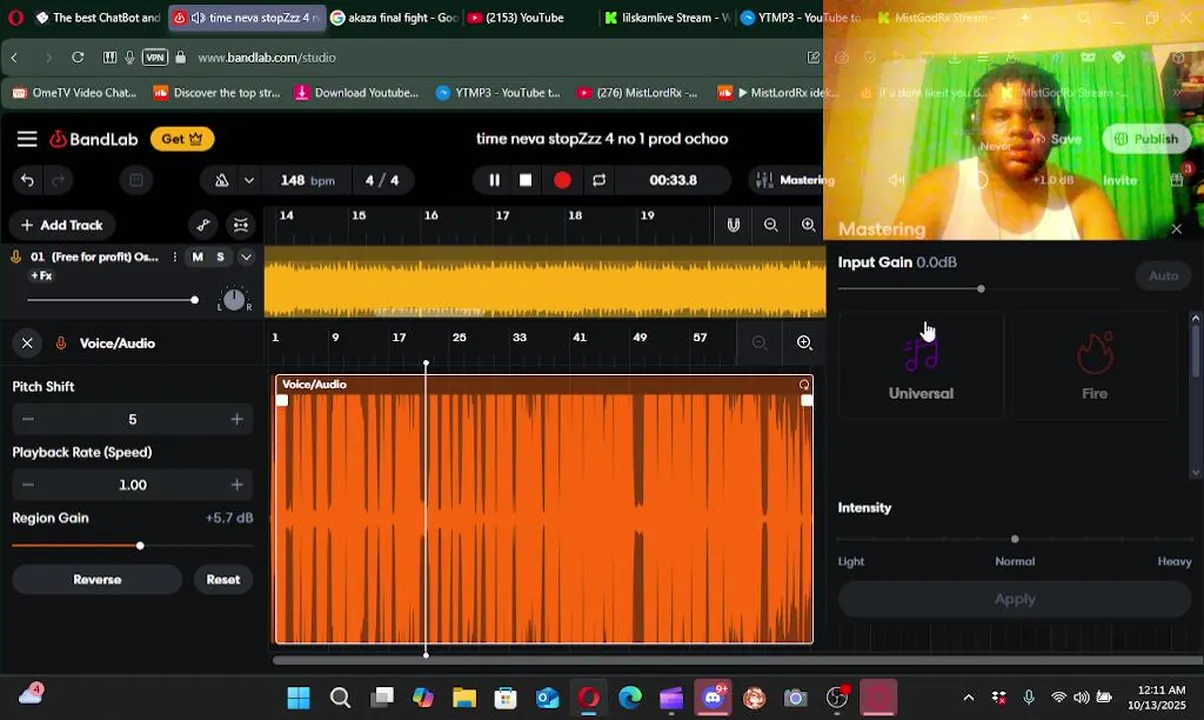Zoom out the region editor
The image size is (1204, 720).
(x=760, y=343)
